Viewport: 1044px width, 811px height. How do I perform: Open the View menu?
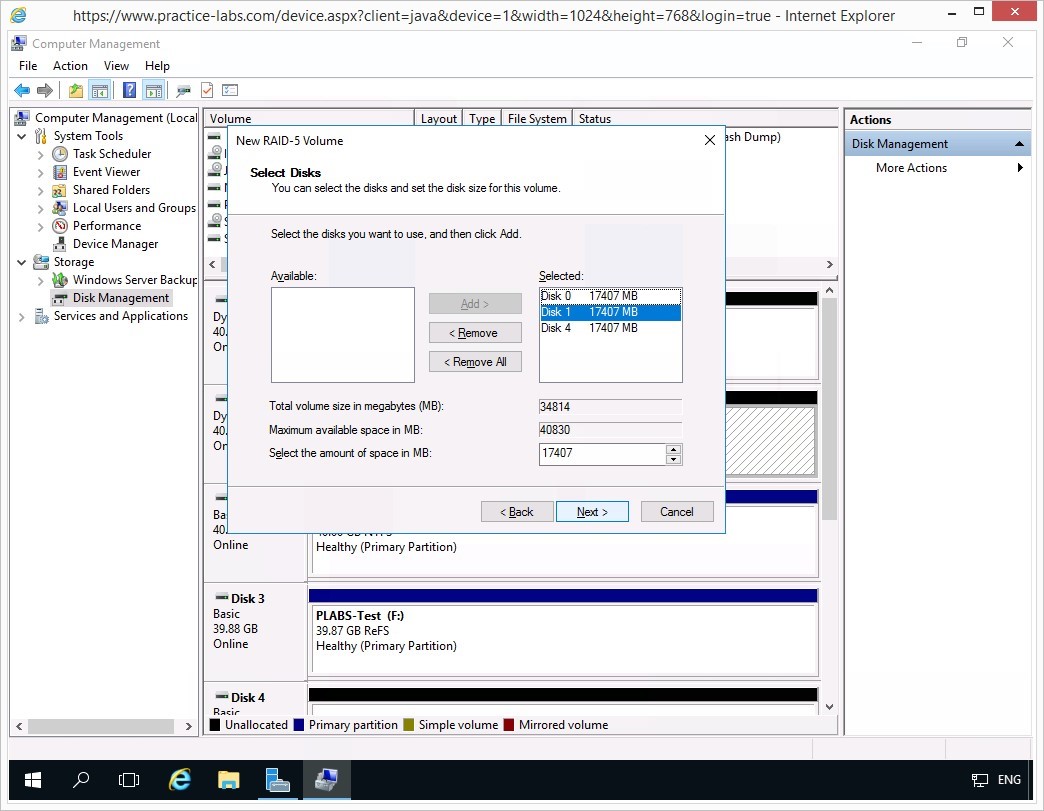click(116, 66)
